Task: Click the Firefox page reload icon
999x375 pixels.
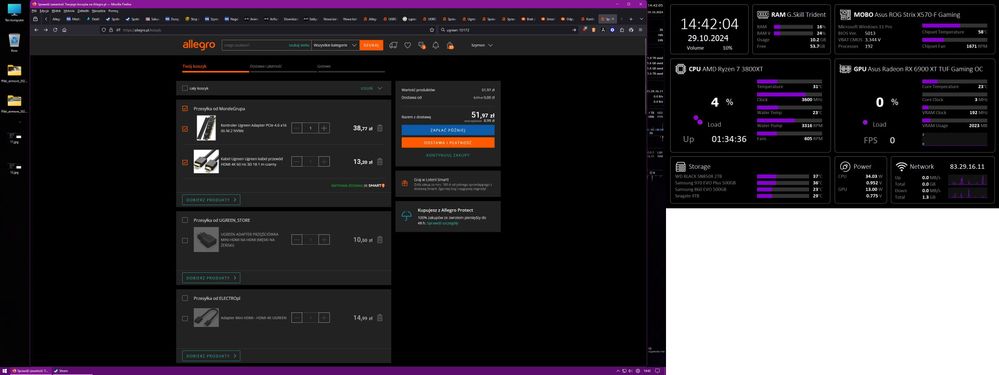Action: [54, 30]
